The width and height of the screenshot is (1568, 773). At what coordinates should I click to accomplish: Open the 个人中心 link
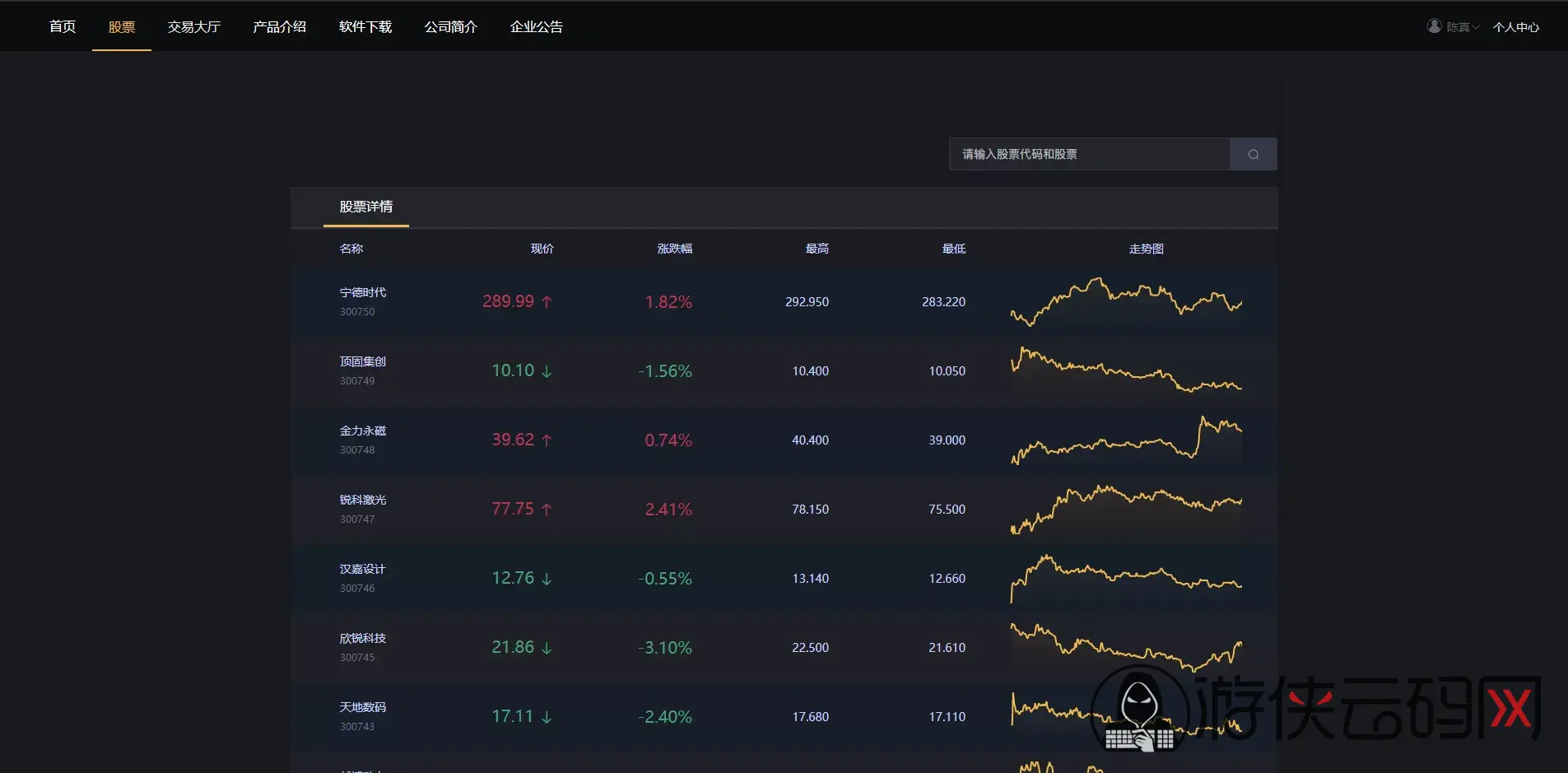point(1516,27)
